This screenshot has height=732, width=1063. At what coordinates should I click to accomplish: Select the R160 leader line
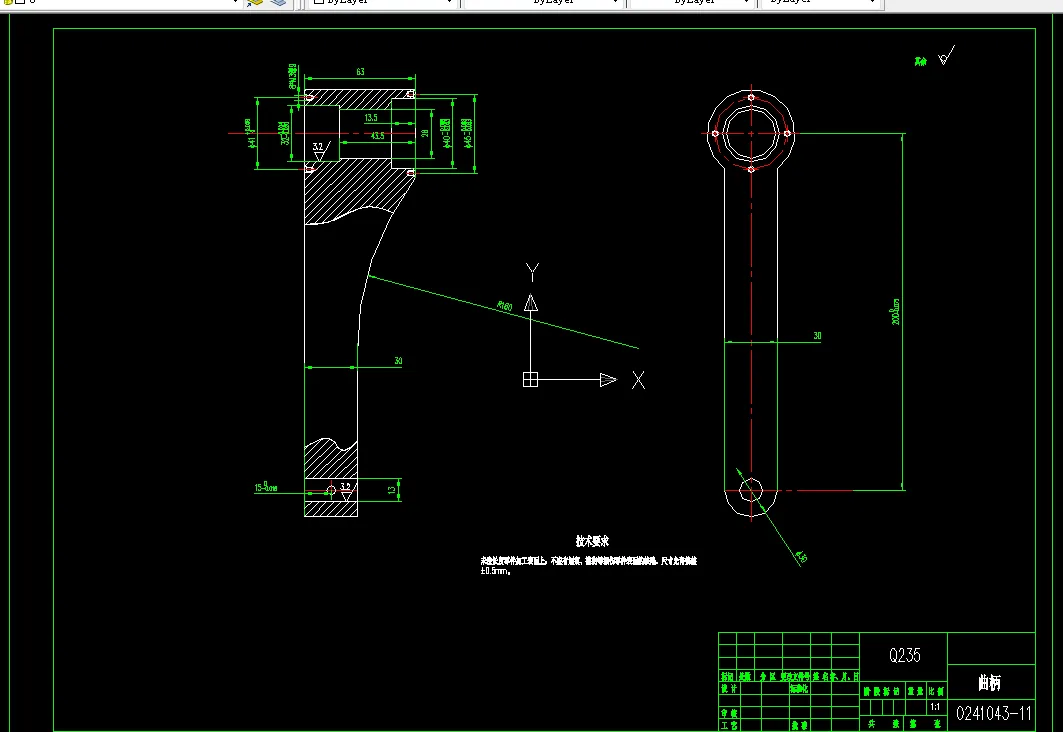click(x=504, y=312)
